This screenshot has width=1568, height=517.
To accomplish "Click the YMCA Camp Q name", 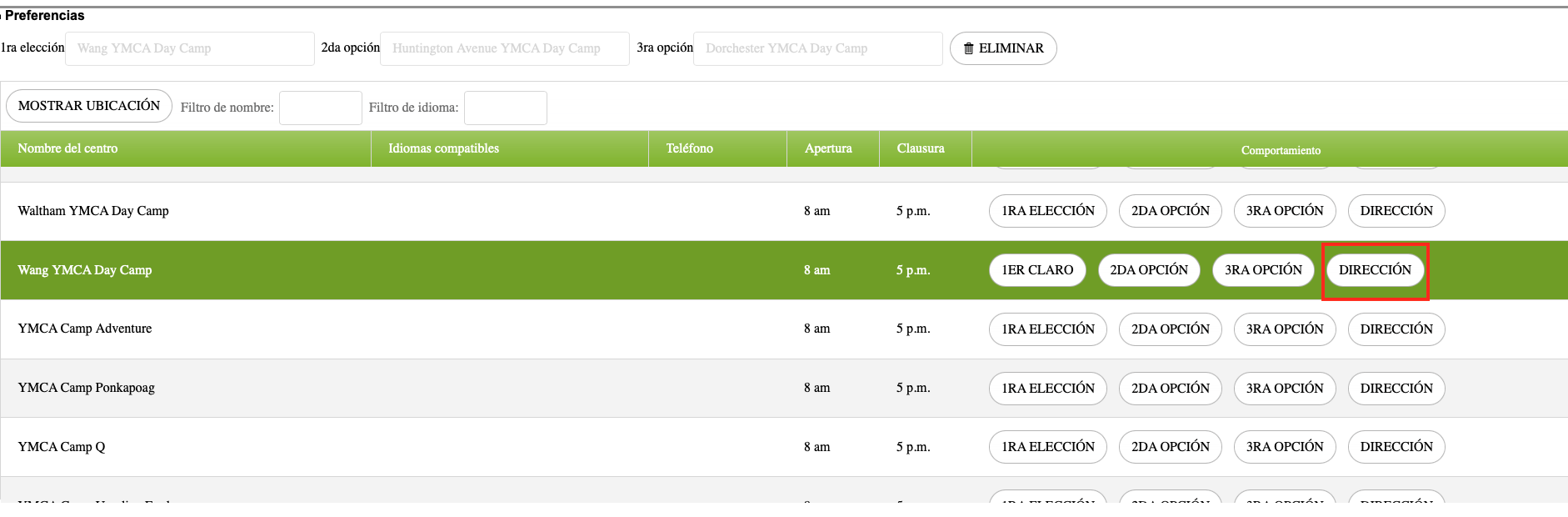I will tap(62, 447).
